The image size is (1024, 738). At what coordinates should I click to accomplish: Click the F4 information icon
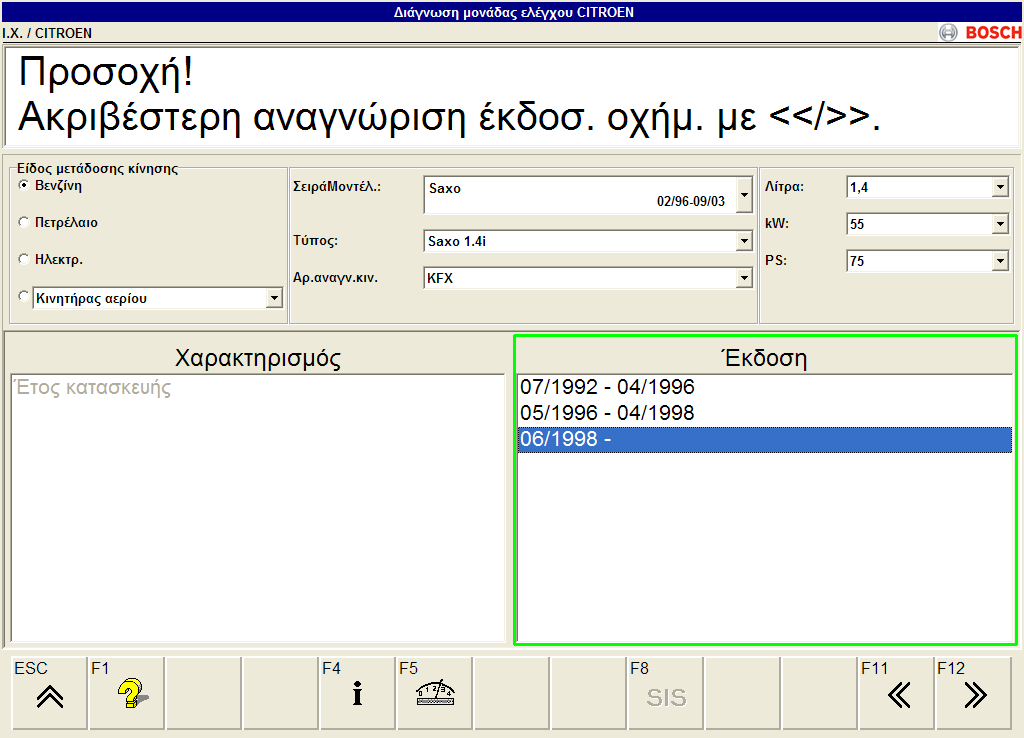coord(357,693)
